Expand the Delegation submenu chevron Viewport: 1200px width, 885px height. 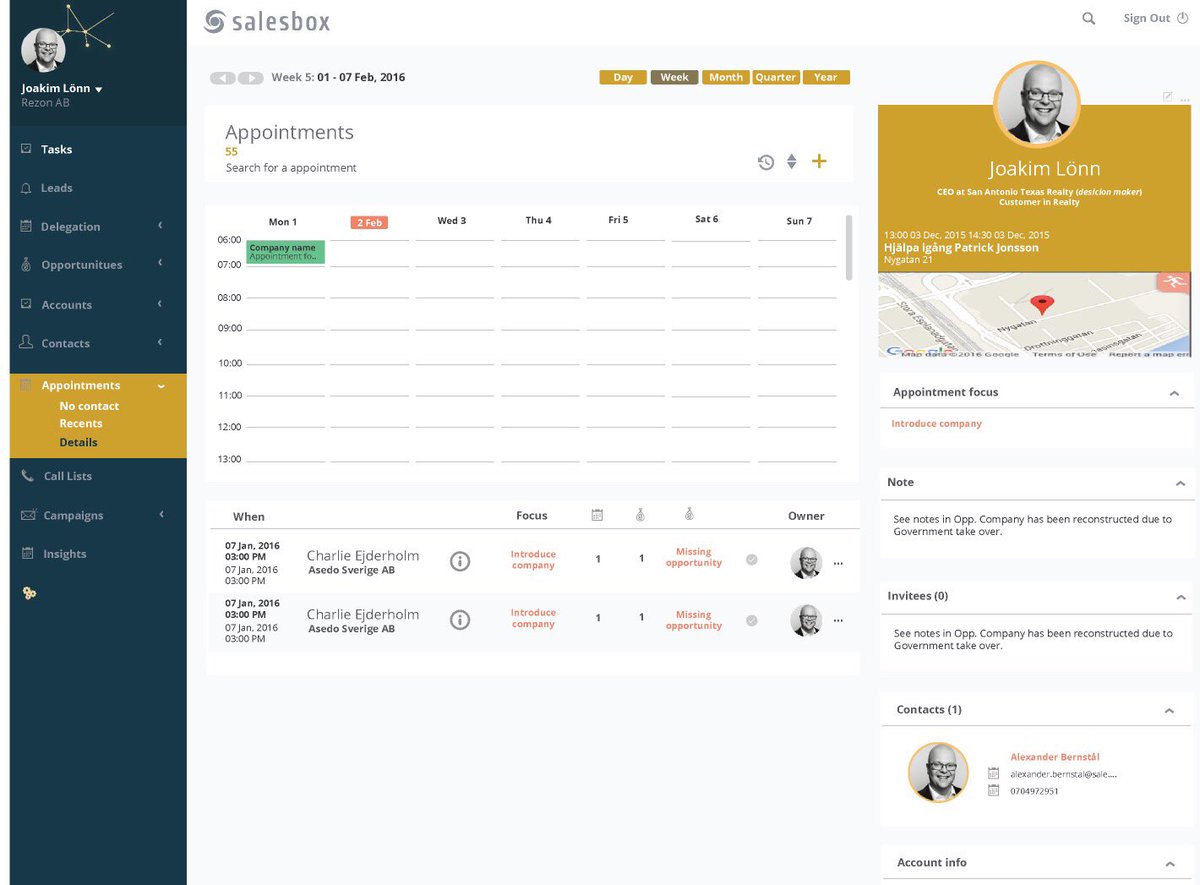point(160,226)
